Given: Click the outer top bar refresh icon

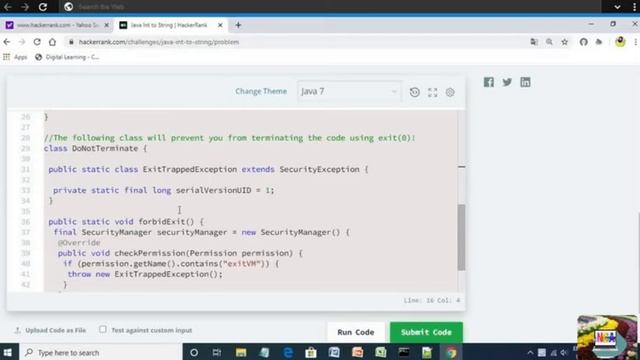Looking at the screenshot, I should [43, 7].
